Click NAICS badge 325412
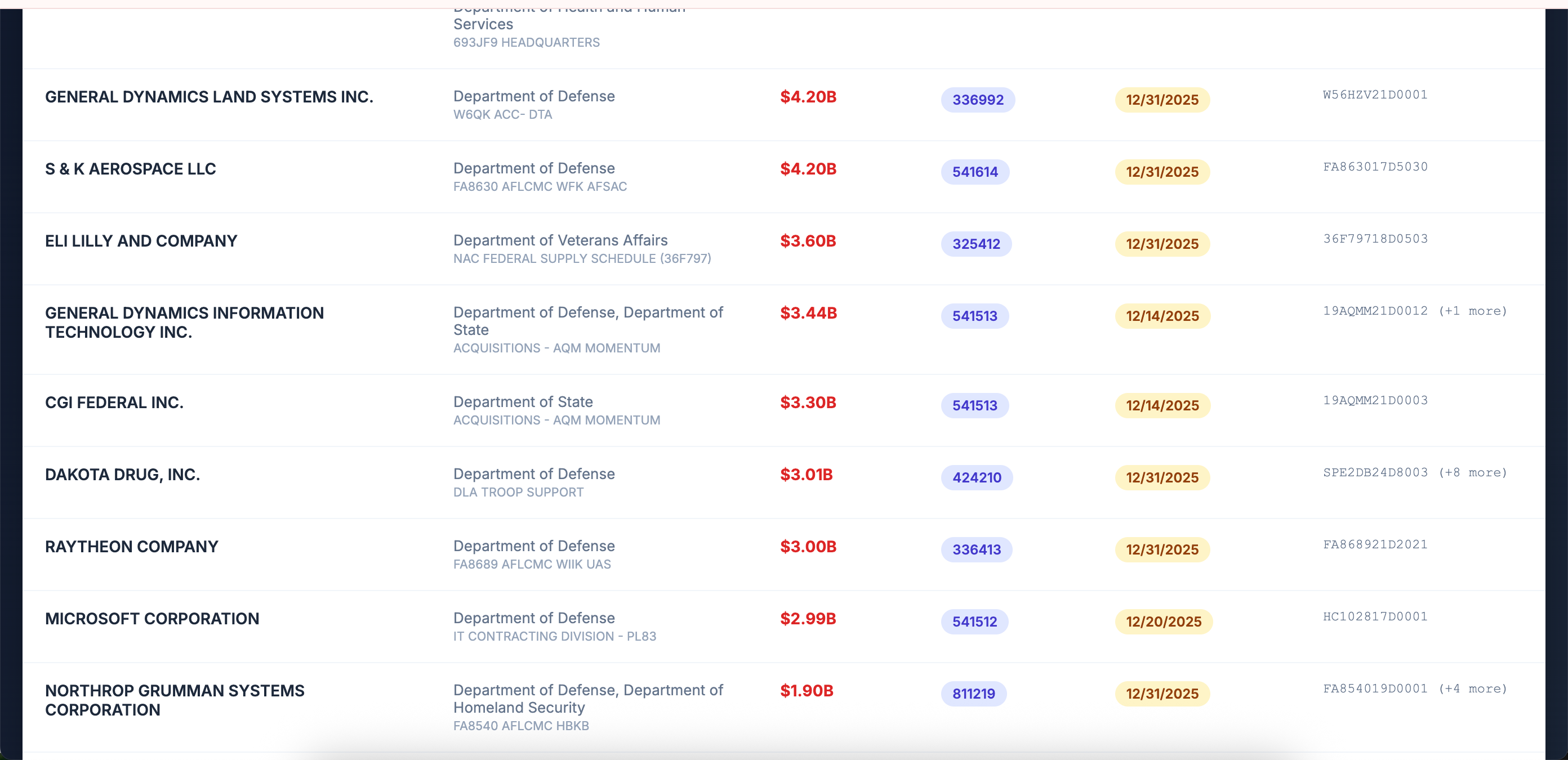The width and height of the screenshot is (1568, 760). click(x=975, y=244)
